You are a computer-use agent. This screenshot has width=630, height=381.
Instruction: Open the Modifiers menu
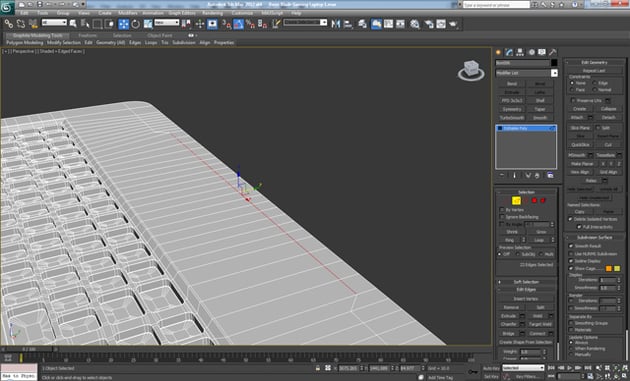pos(127,13)
